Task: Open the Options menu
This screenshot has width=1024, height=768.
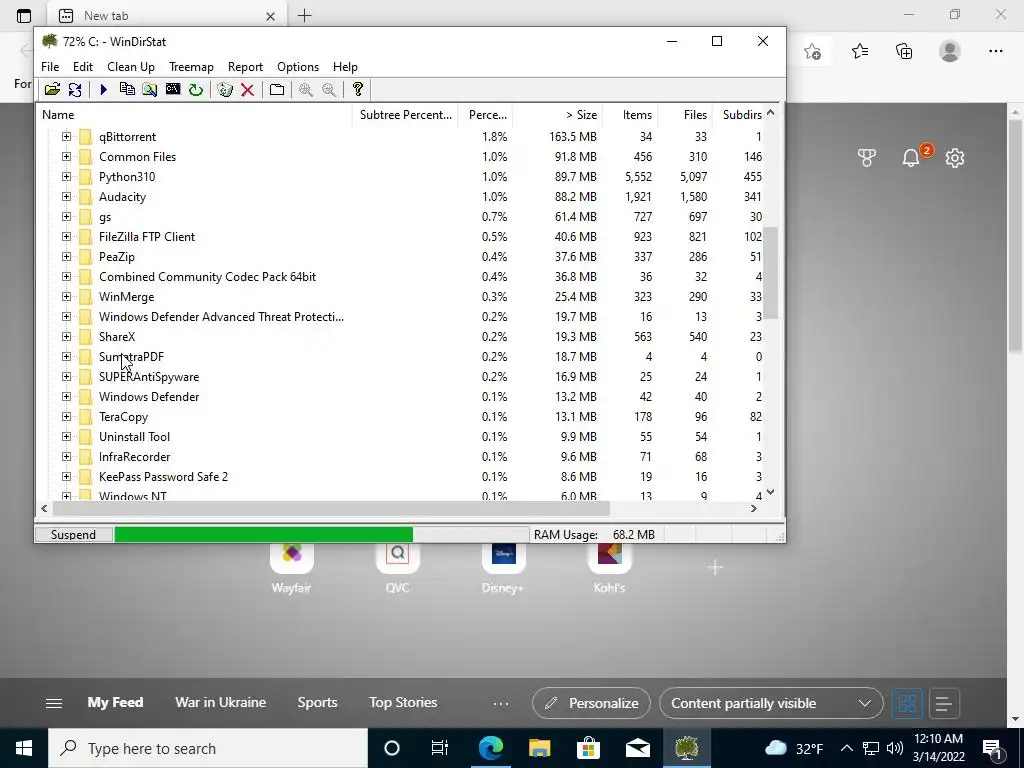Action: (298, 67)
